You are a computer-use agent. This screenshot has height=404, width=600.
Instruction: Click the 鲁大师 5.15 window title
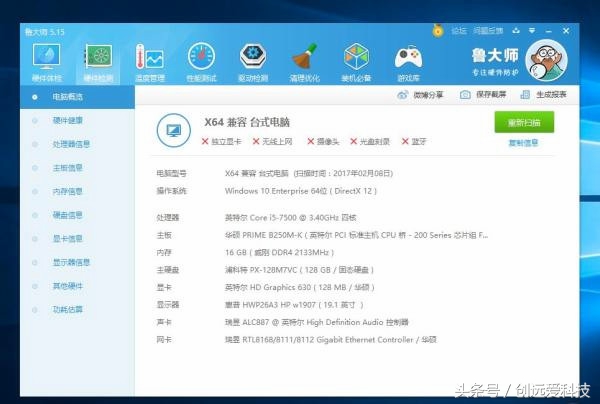click(x=45, y=32)
